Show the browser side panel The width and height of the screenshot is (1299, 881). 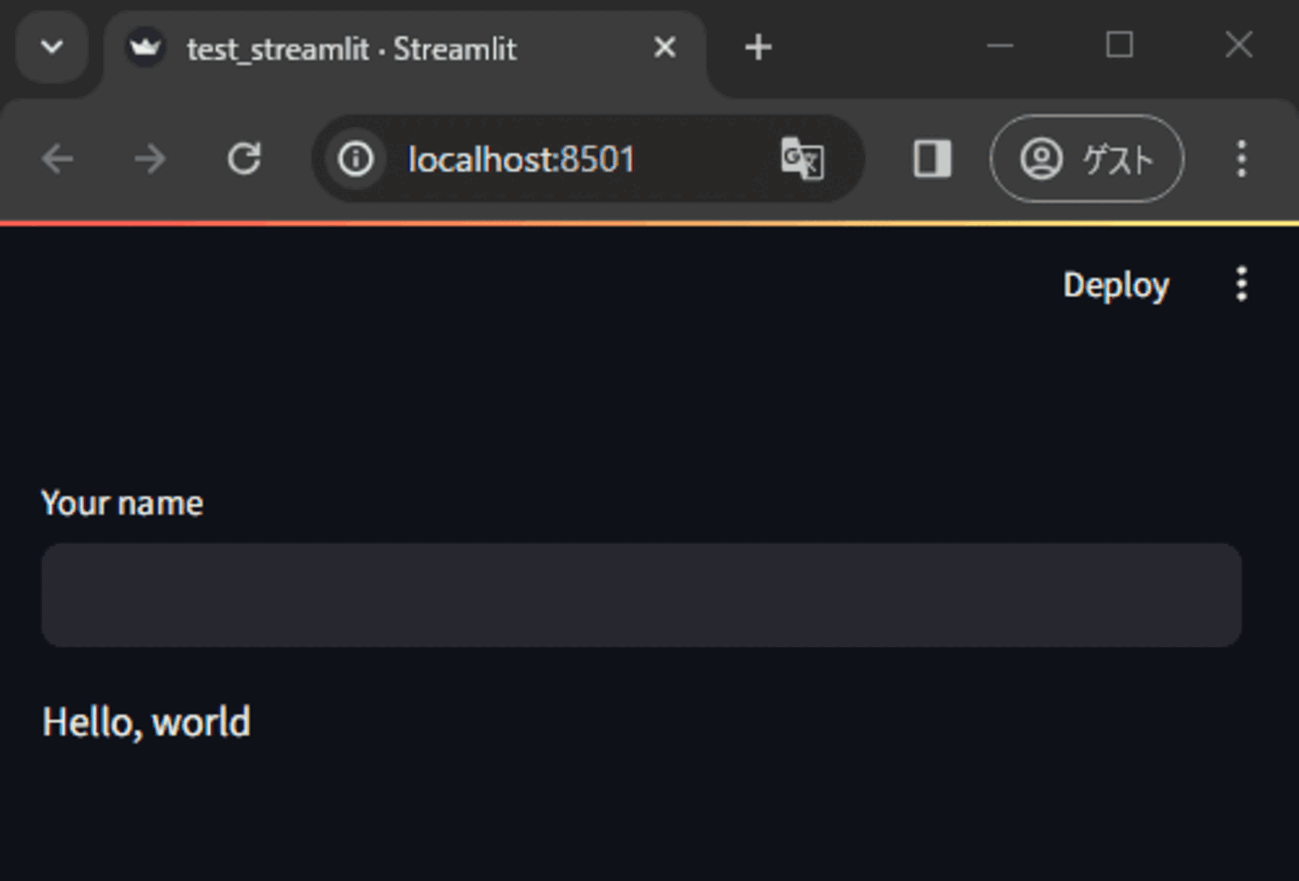(932, 159)
